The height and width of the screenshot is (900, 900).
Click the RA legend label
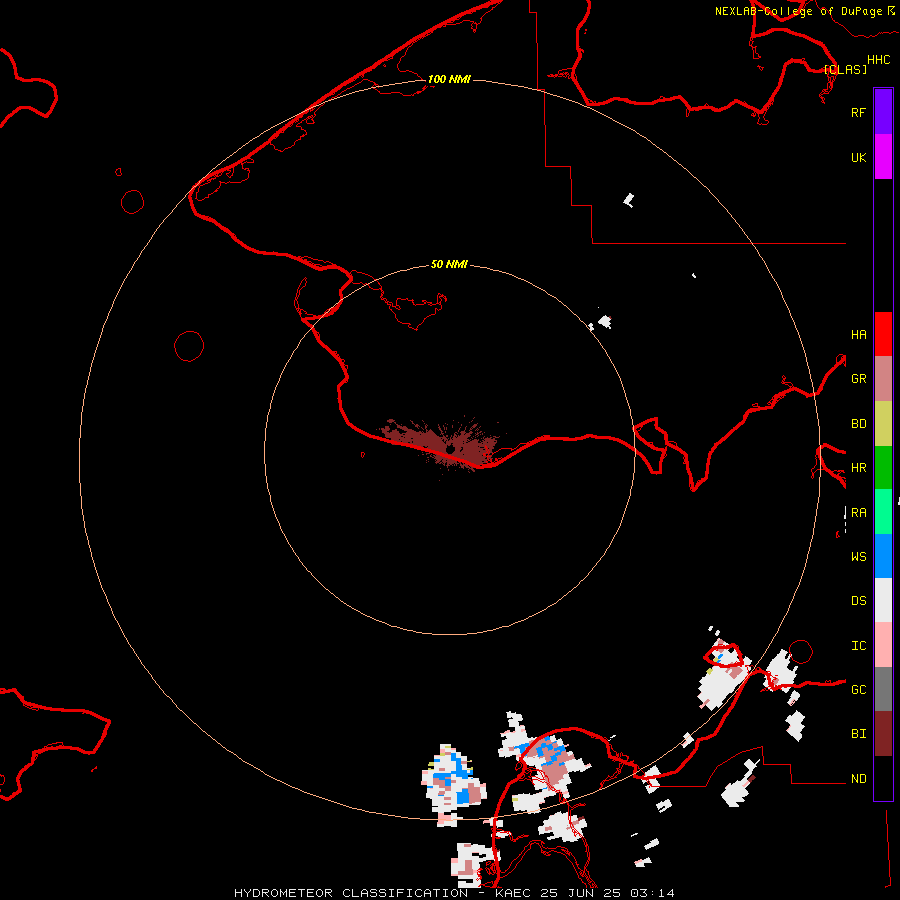858,512
